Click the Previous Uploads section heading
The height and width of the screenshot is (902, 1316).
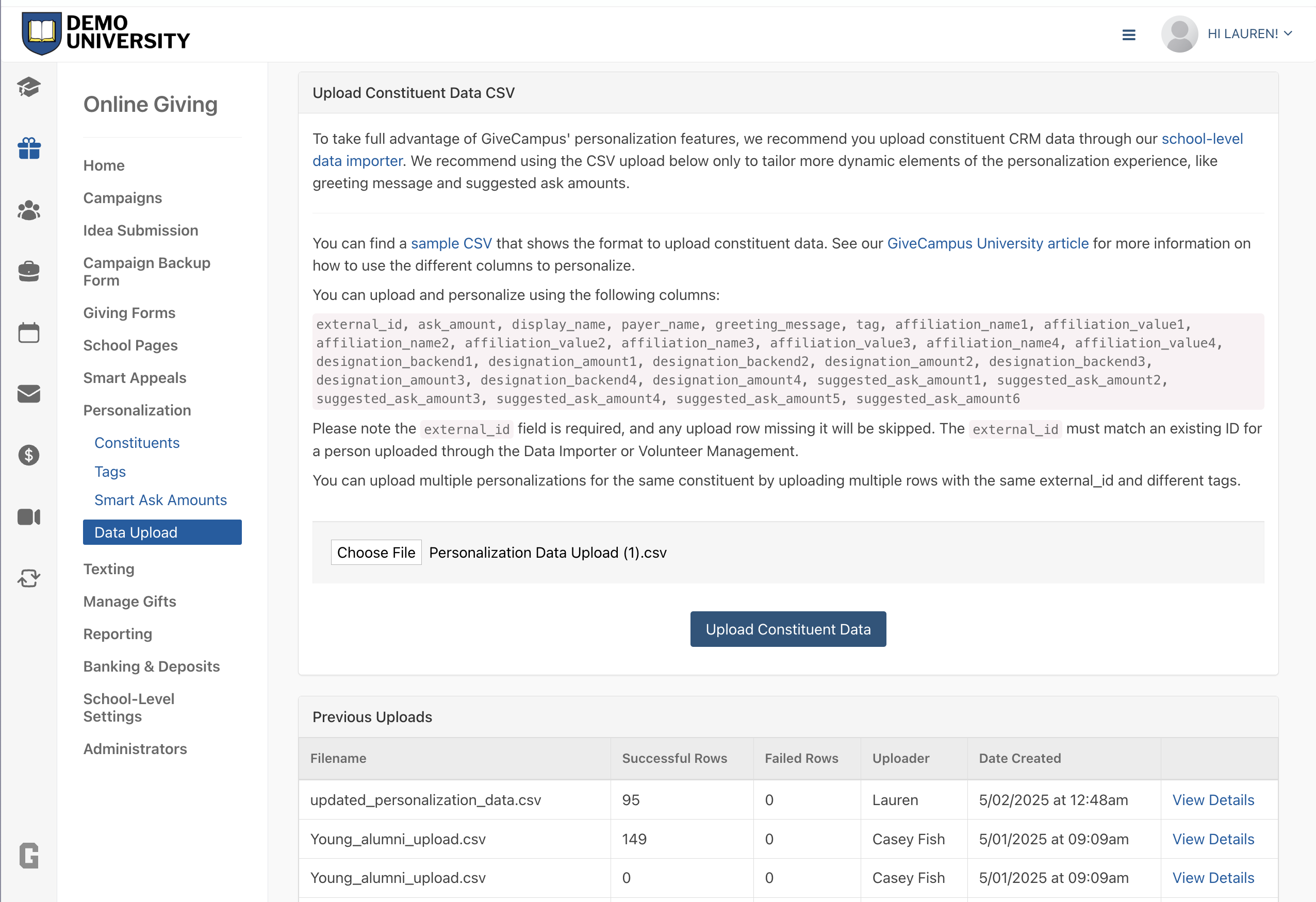372,716
